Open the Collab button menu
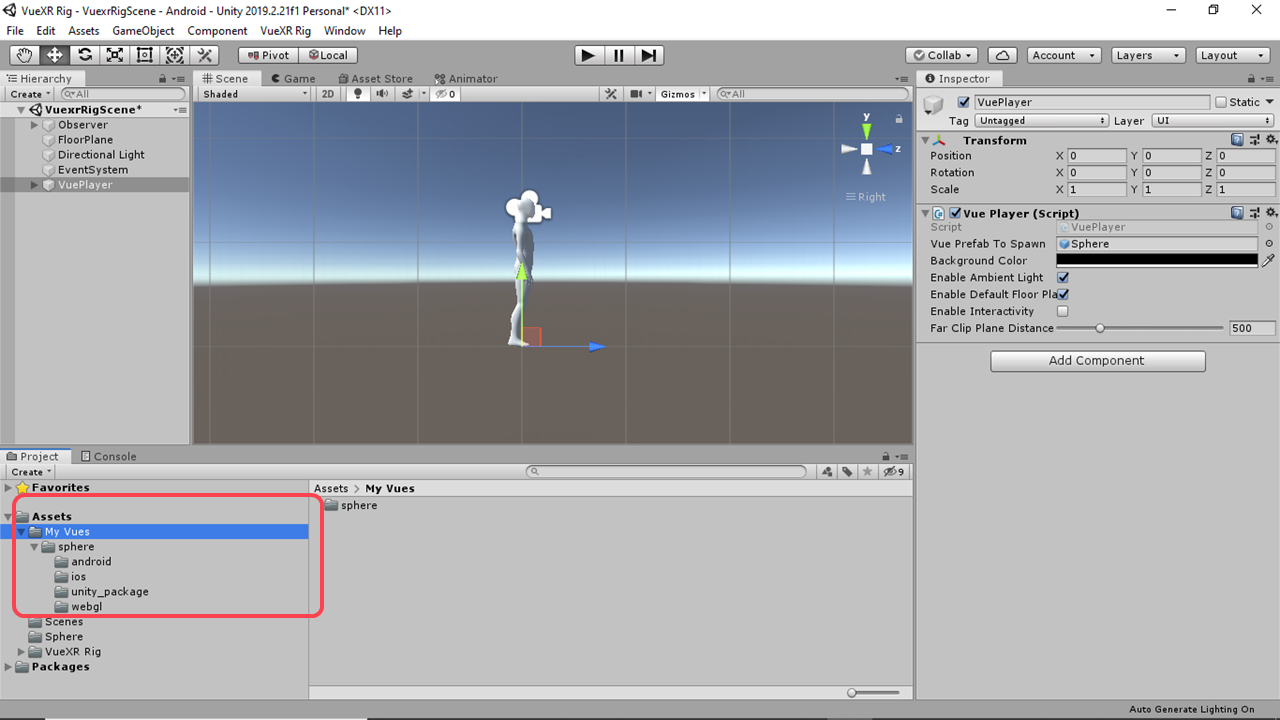The height and width of the screenshot is (720, 1280). coord(943,55)
